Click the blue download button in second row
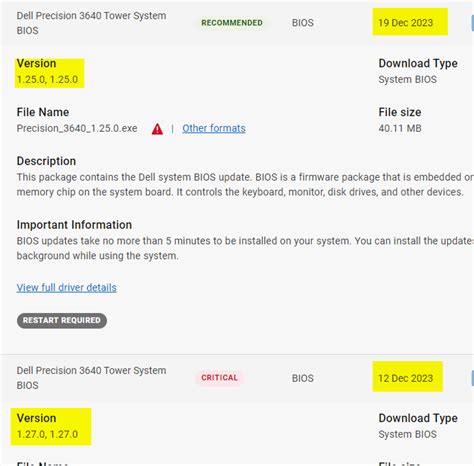 pyautogui.click(x=472, y=378)
